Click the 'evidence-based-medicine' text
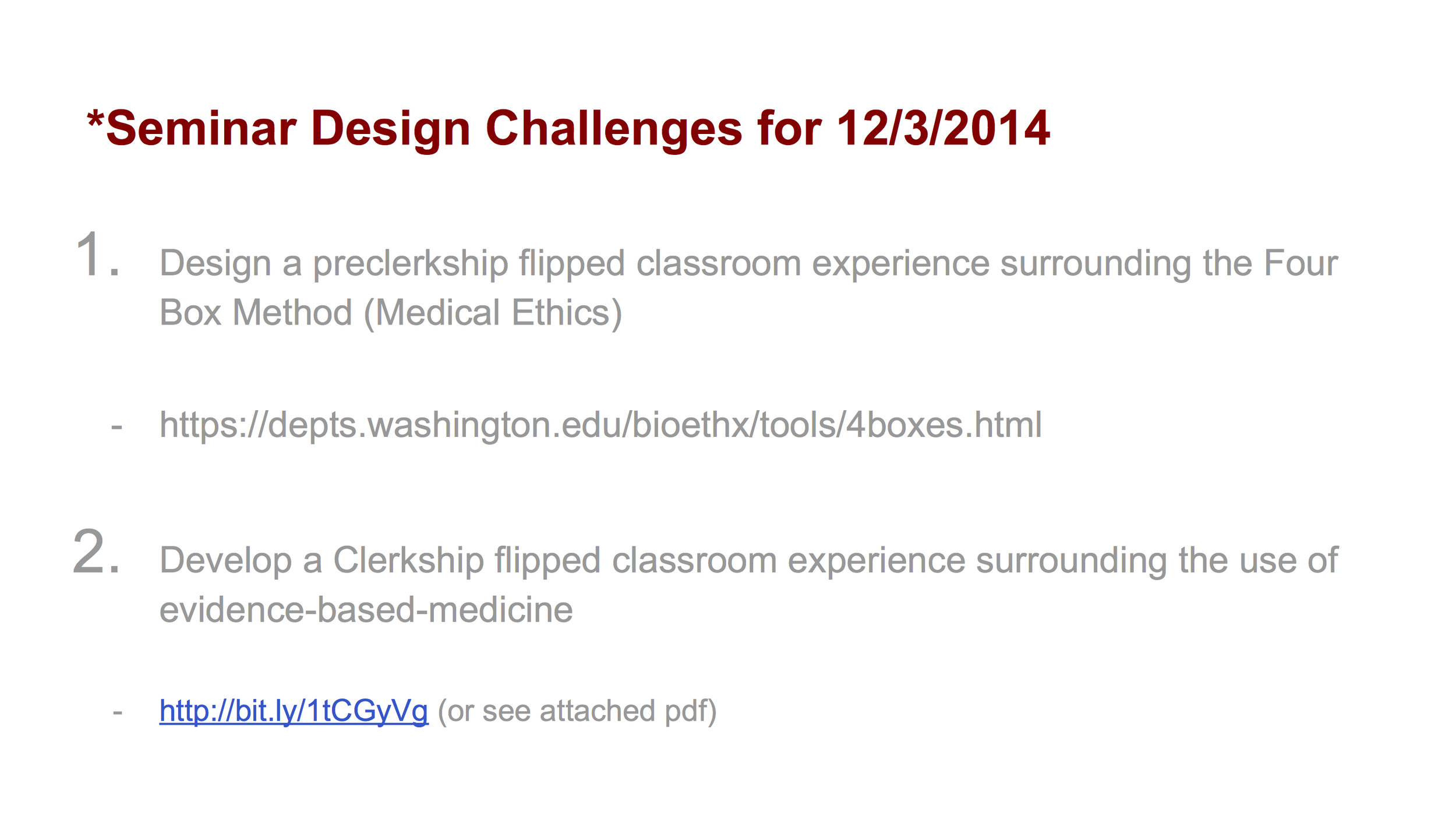This screenshot has height=819, width=1456. point(366,610)
